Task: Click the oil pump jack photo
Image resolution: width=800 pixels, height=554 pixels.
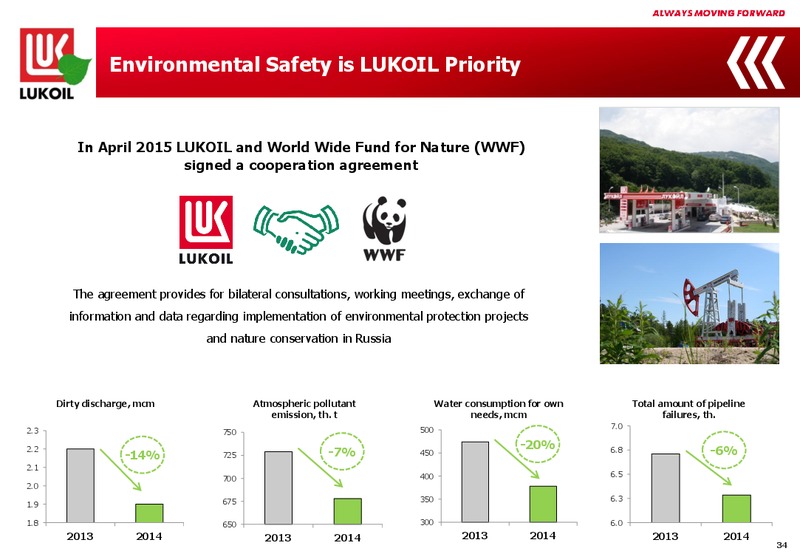Action: click(x=689, y=304)
